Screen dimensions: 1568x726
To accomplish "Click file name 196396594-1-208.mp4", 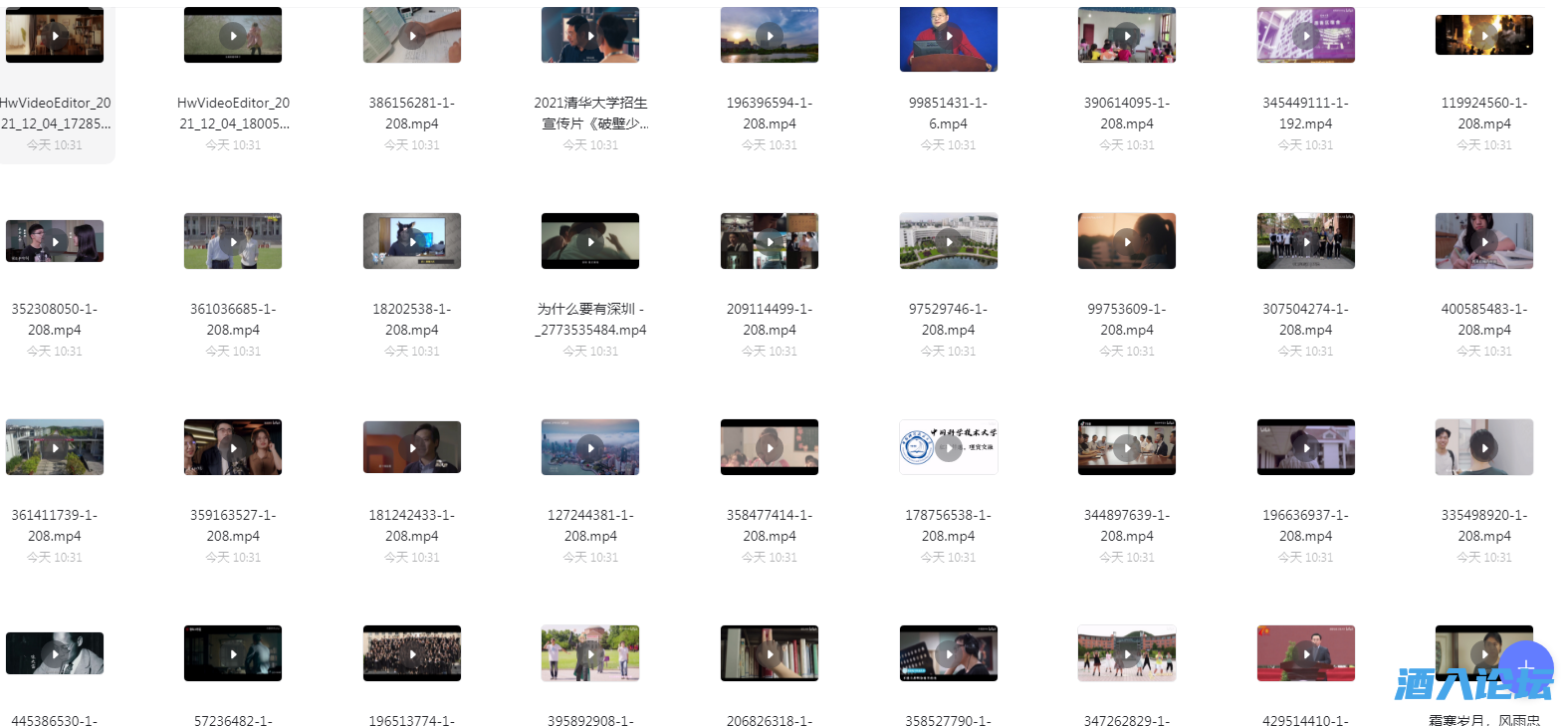I will click(x=770, y=113).
